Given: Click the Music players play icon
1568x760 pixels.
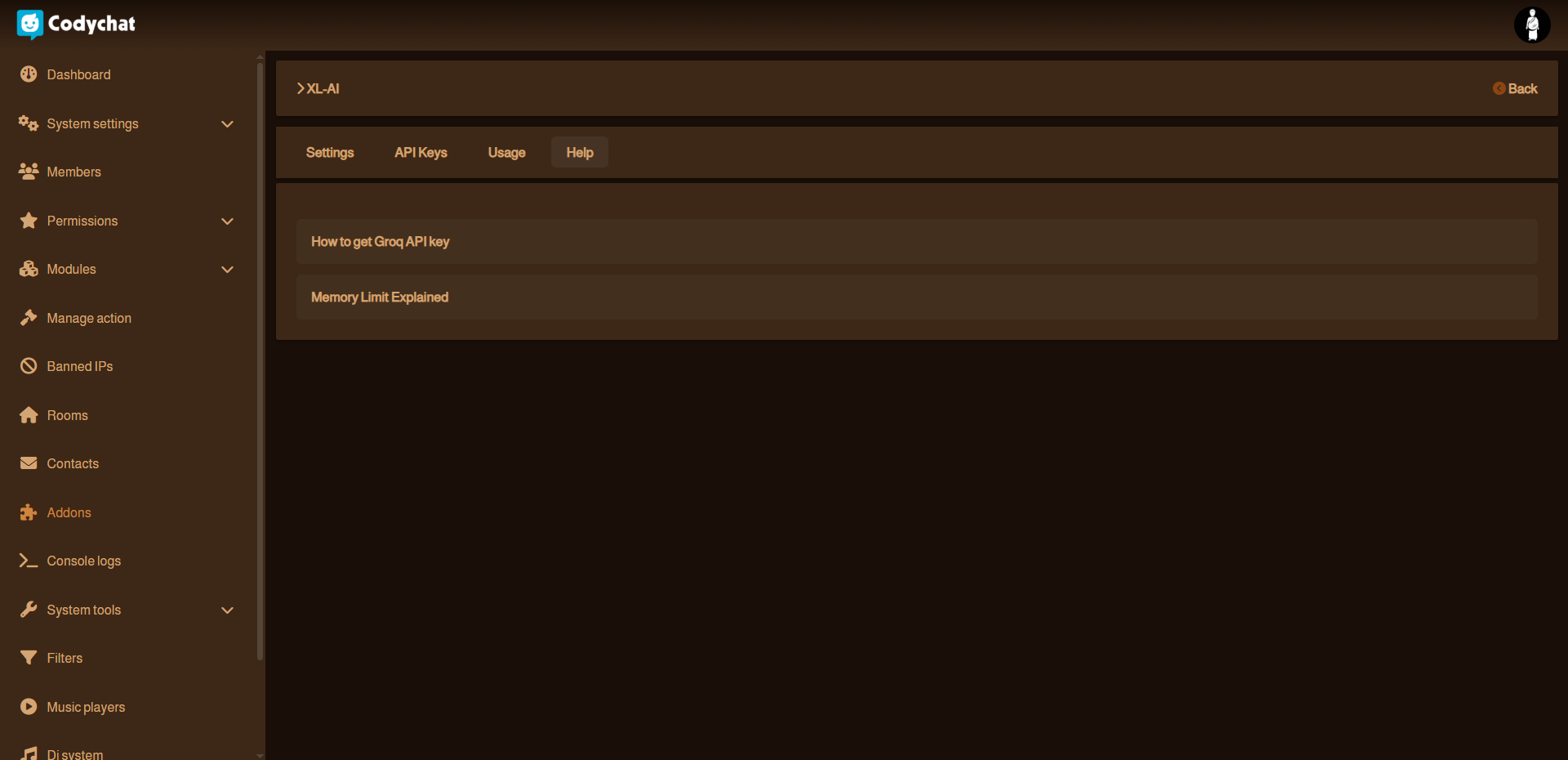Looking at the screenshot, I should pos(29,707).
